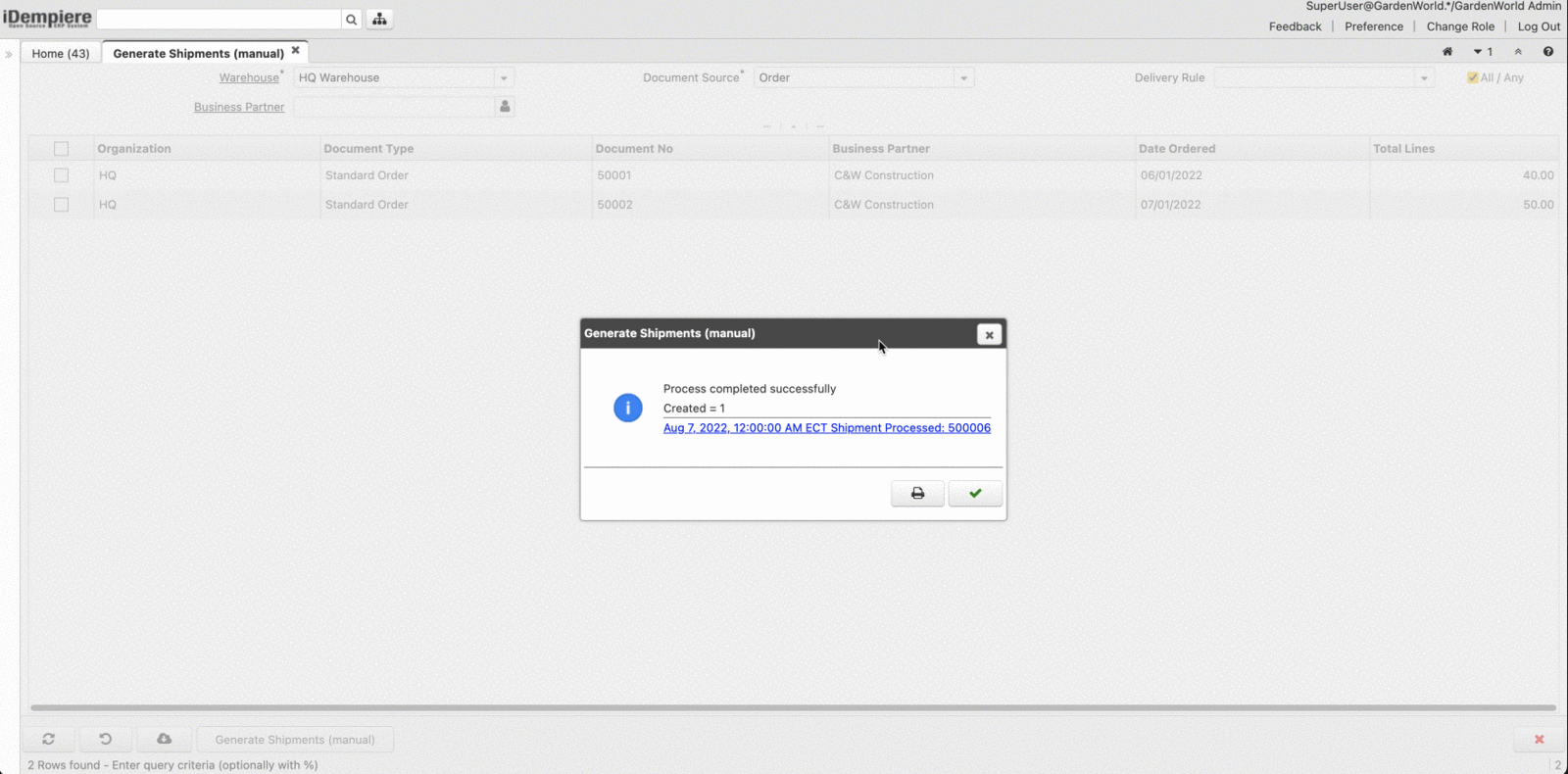Viewport: 1568px width, 774px height.
Task: Expand the Warehouse dropdown
Action: pos(504,78)
